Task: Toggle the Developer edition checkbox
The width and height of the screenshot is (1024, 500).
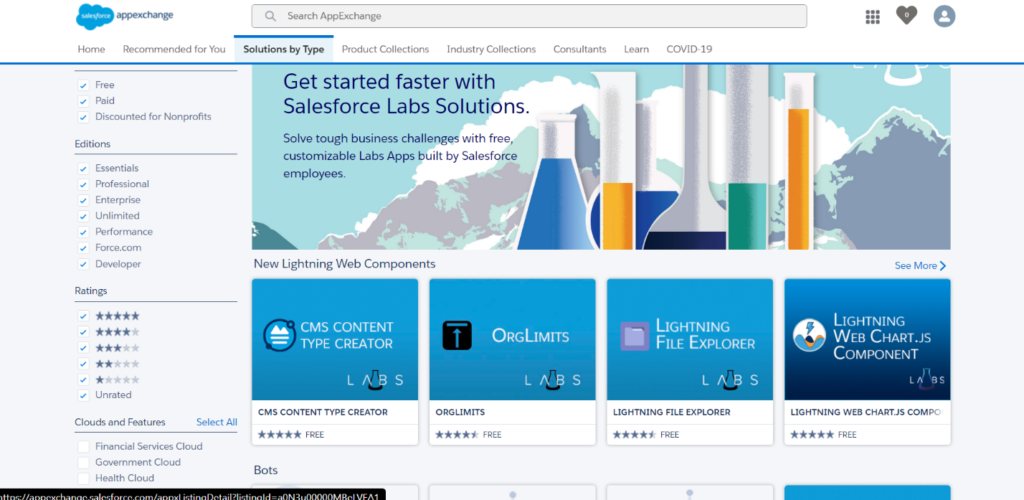Action: coord(83,264)
